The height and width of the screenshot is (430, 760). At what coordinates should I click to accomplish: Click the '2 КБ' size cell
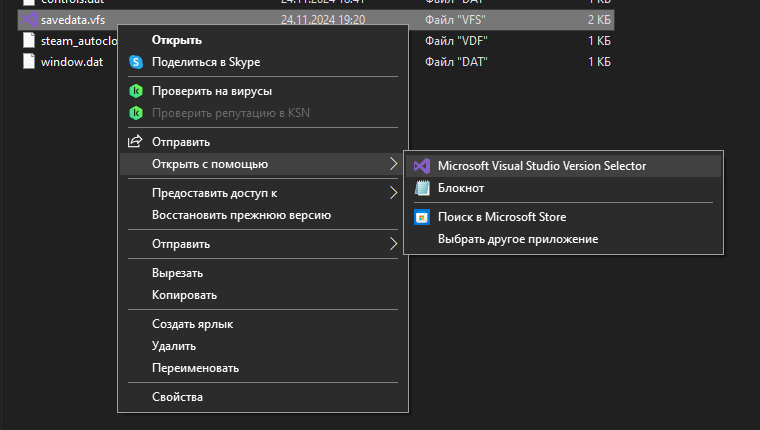[x=599, y=20]
